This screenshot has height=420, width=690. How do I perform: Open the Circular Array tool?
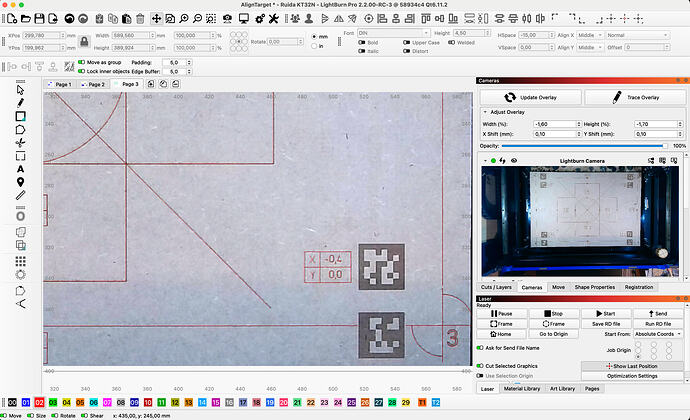(x=20, y=275)
